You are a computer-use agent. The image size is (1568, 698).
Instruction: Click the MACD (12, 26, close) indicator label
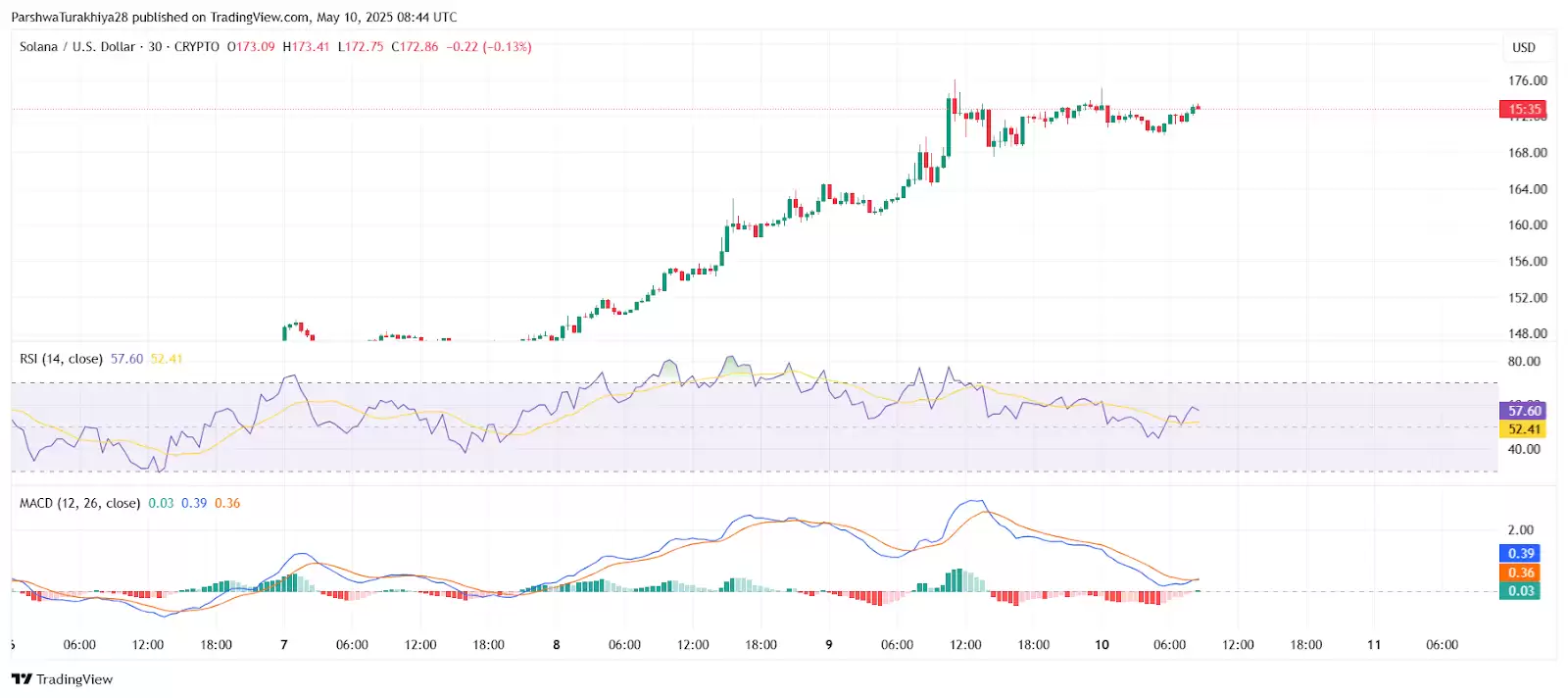(x=80, y=503)
